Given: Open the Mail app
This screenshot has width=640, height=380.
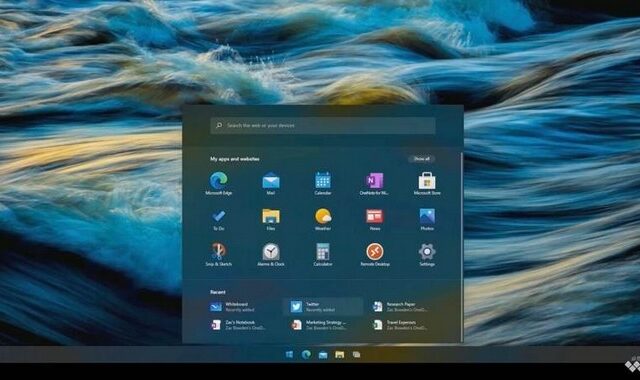Looking at the screenshot, I should click(x=271, y=184).
